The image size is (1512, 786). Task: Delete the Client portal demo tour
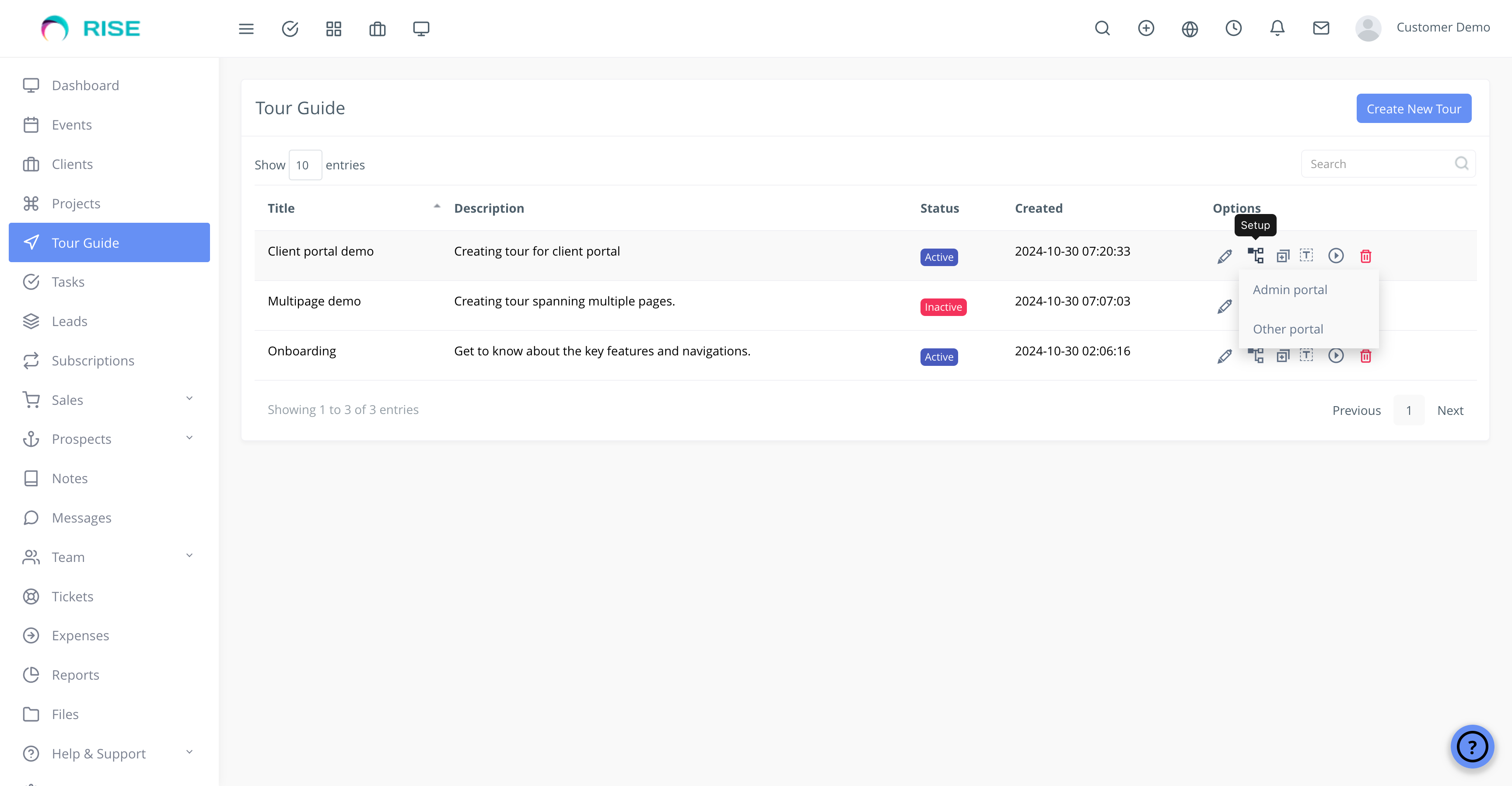coord(1366,256)
